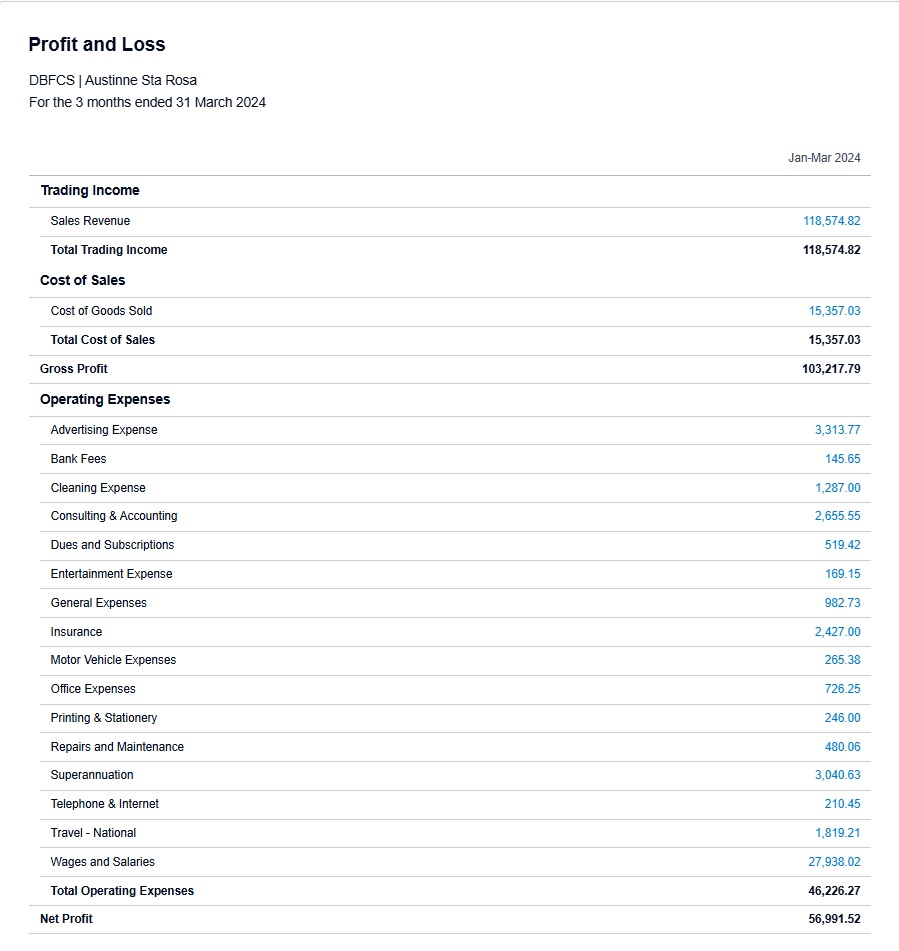Open Entertainment Expense value 169.15
899x951 pixels.
pyautogui.click(x=842, y=574)
